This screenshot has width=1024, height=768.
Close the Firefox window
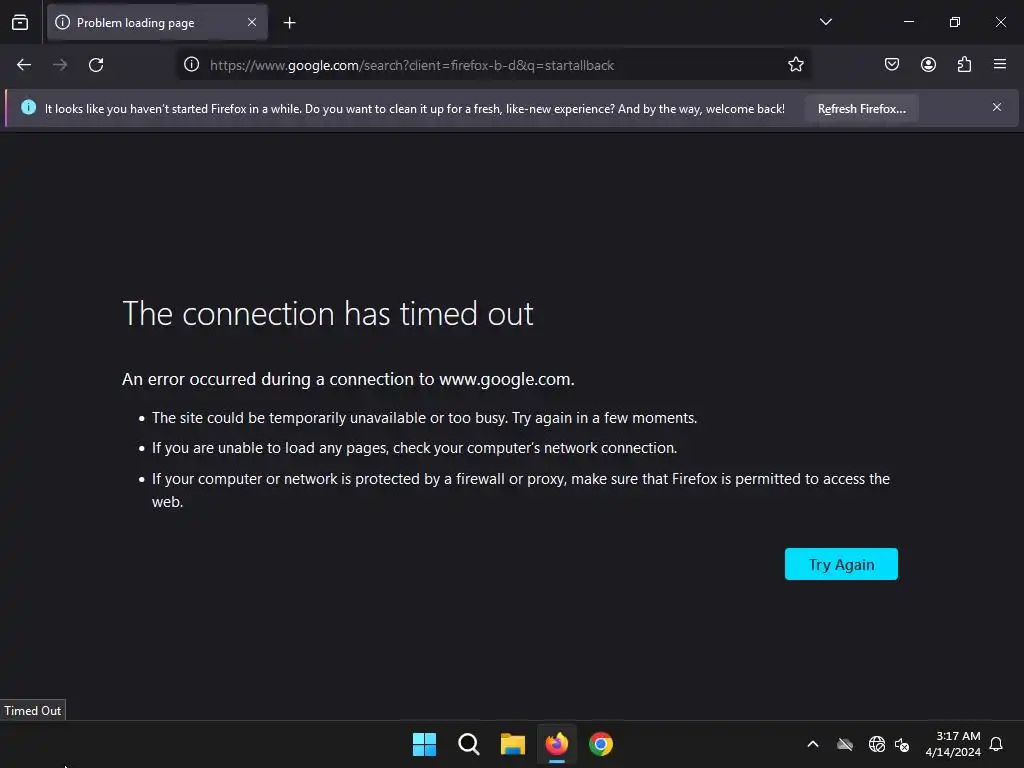pyautogui.click(x=1000, y=22)
